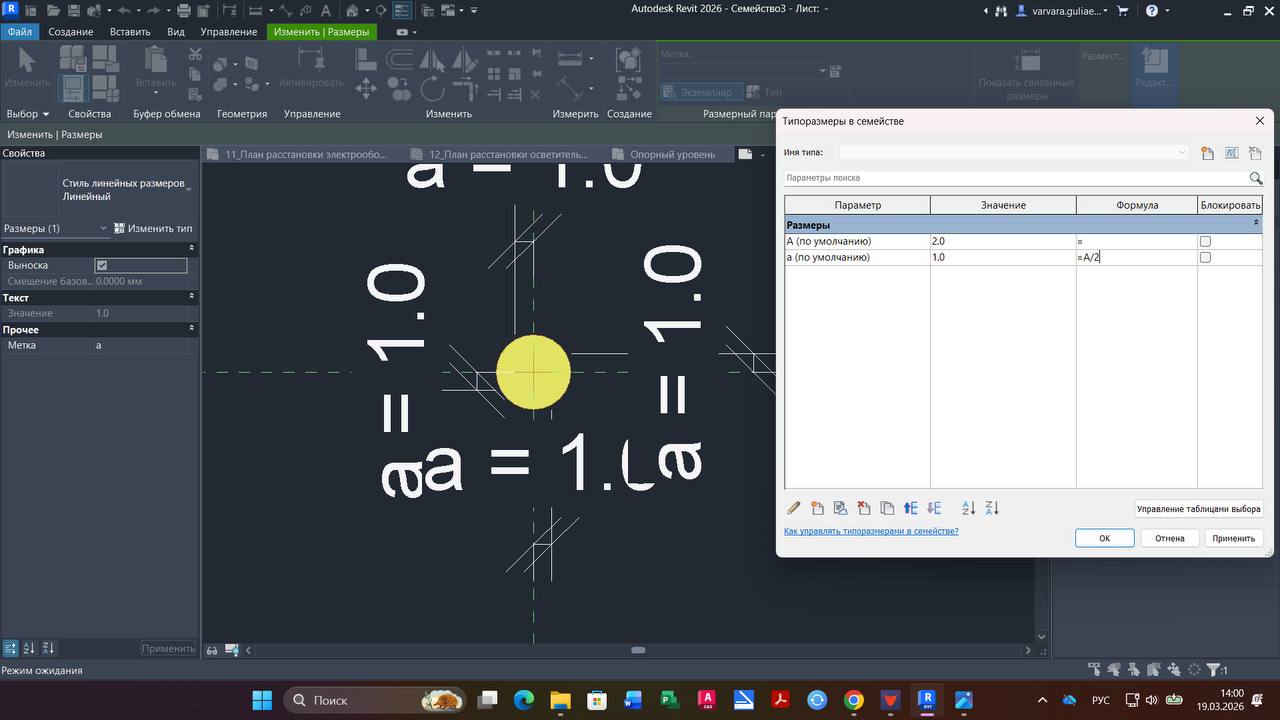Viewport: 1280px width, 720px height.
Task: Click the magnifier icon in parameter search
Action: [1255, 178]
